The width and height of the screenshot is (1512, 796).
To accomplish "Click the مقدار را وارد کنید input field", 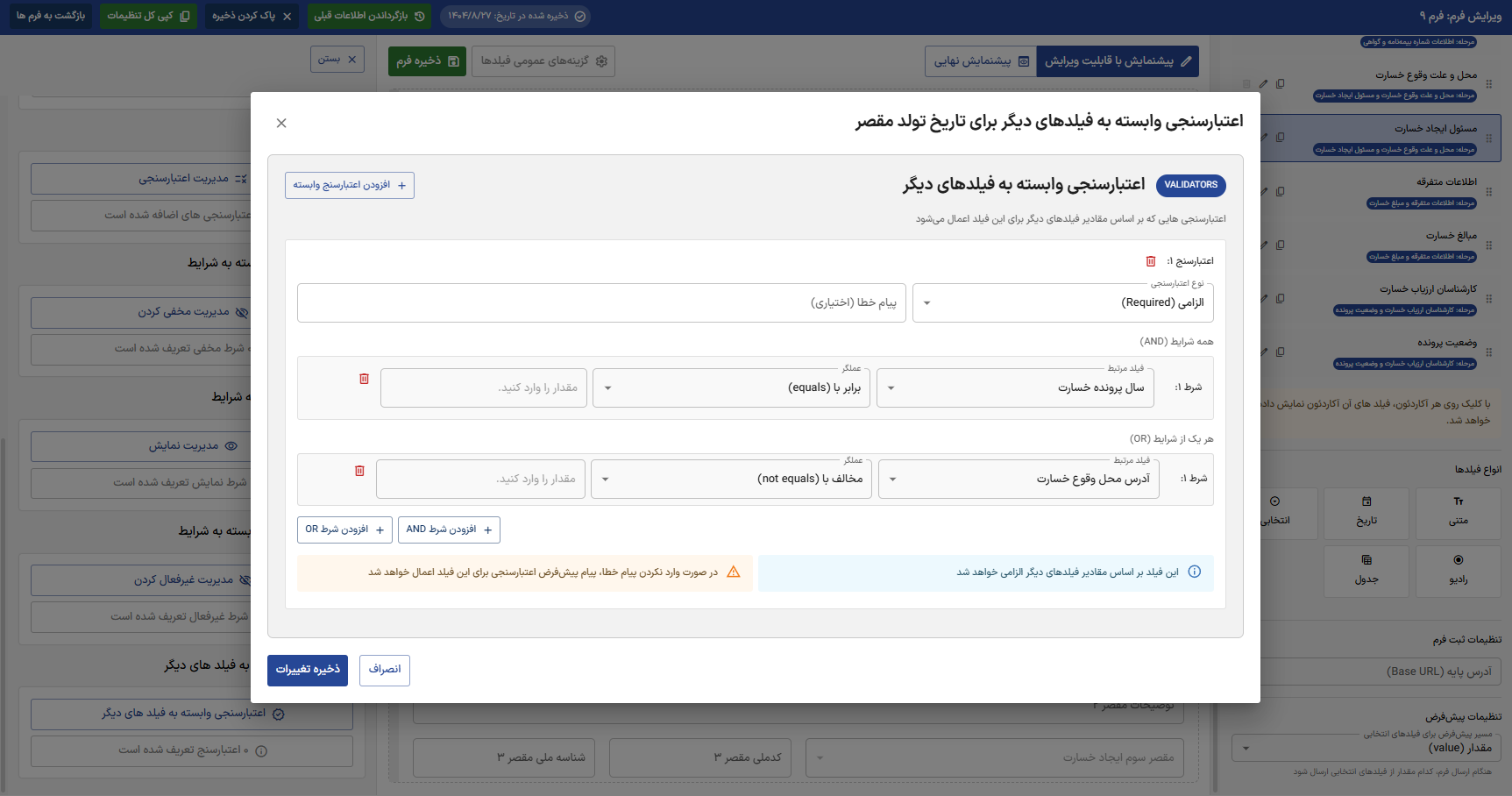I will 483,387.
